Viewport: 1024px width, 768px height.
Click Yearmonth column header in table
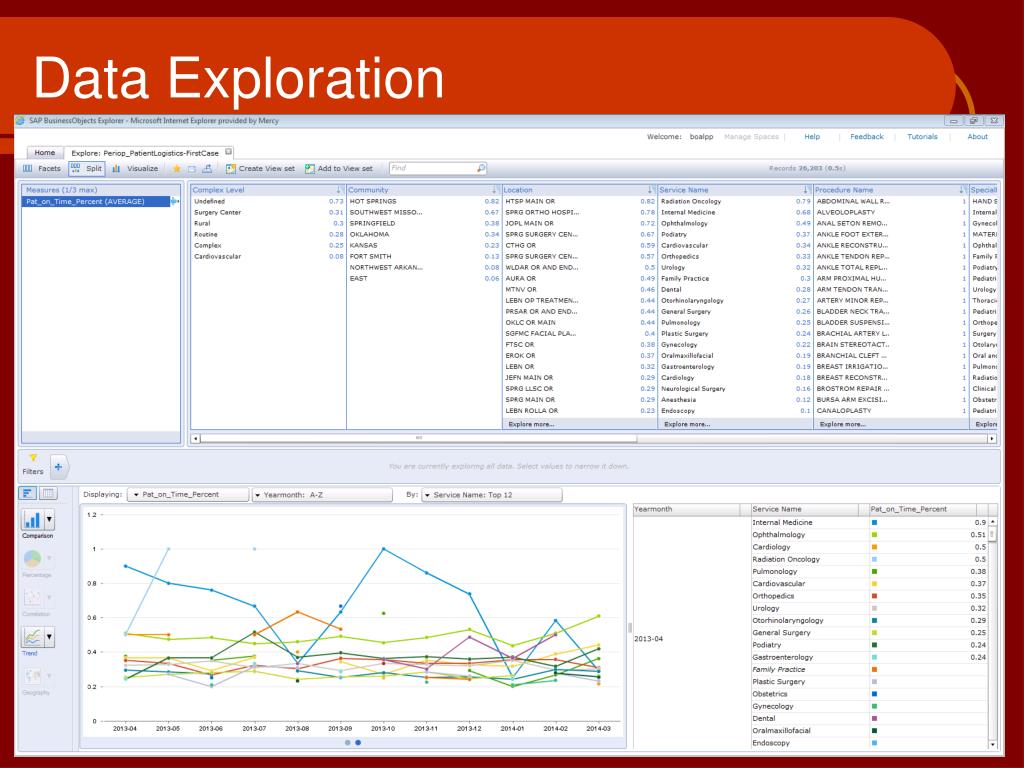pos(687,509)
